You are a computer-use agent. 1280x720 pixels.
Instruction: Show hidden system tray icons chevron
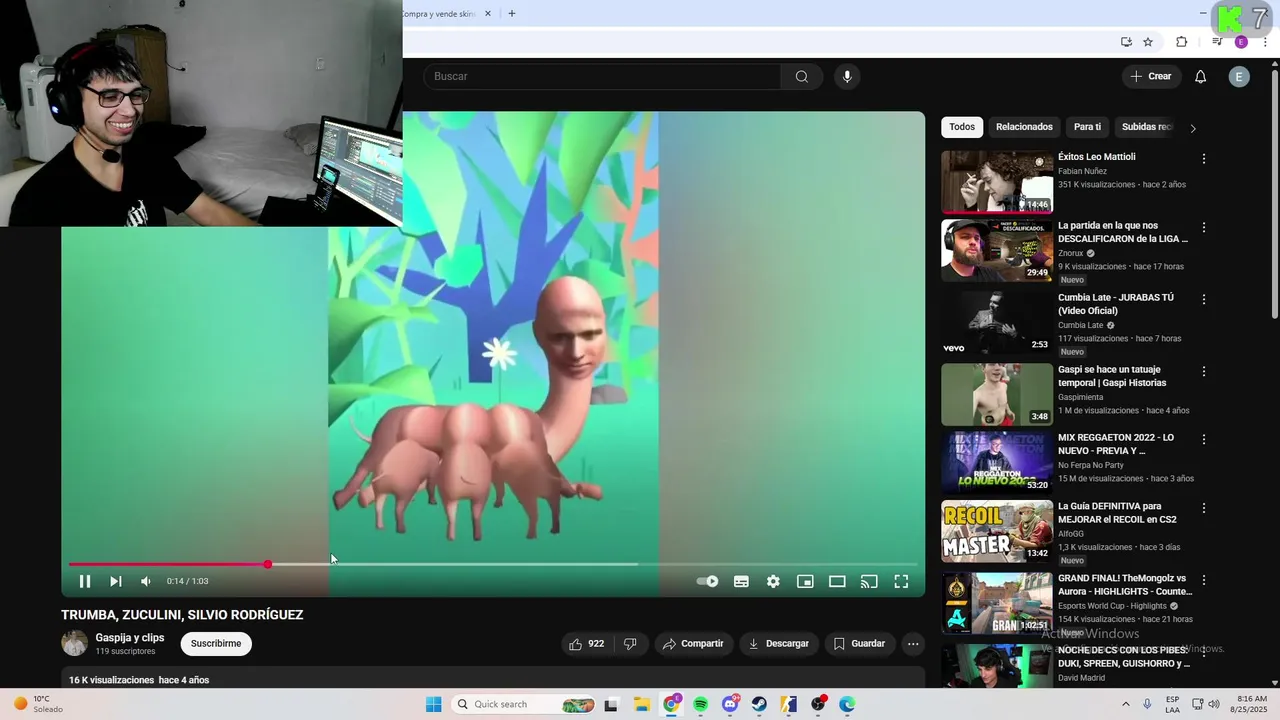[1125, 704]
